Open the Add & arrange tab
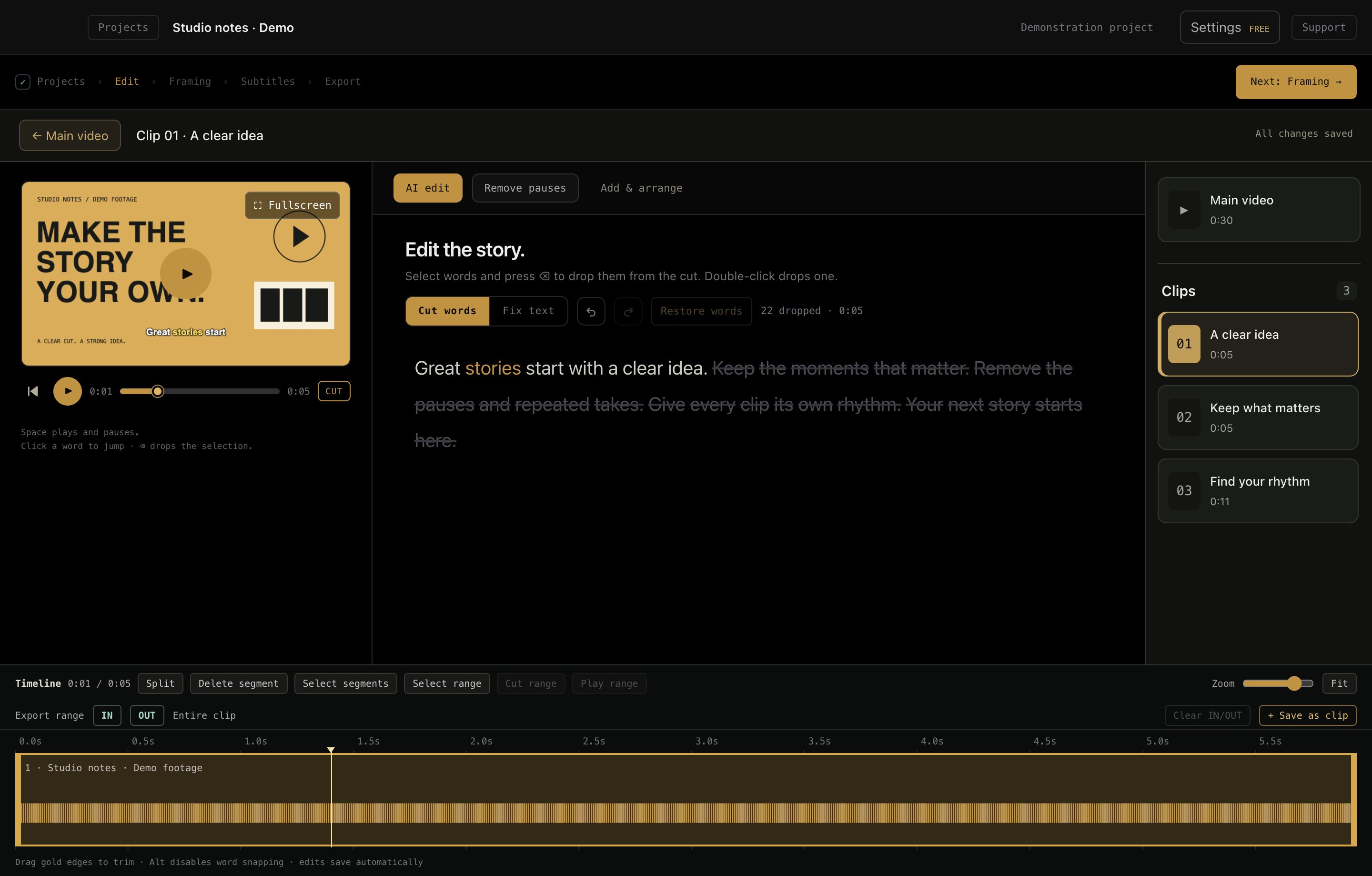1372x876 pixels. click(x=642, y=188)
